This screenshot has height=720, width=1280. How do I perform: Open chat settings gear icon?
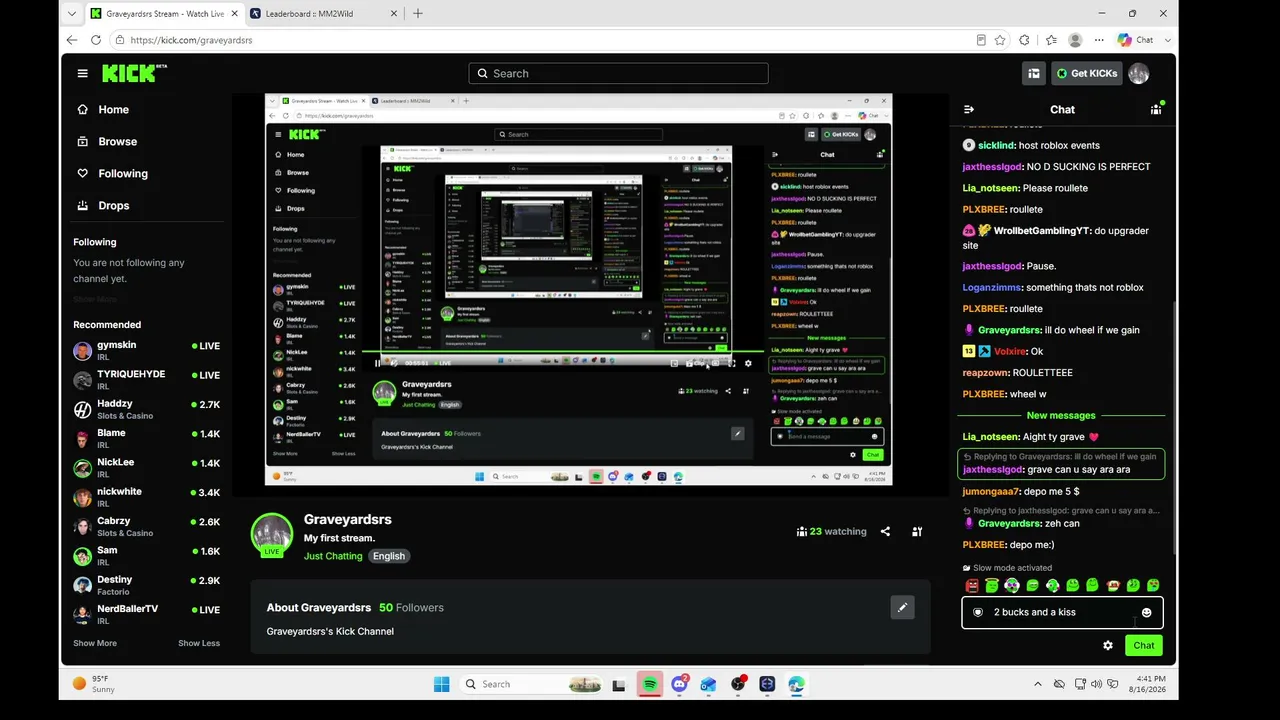[x=1108, y=645]
